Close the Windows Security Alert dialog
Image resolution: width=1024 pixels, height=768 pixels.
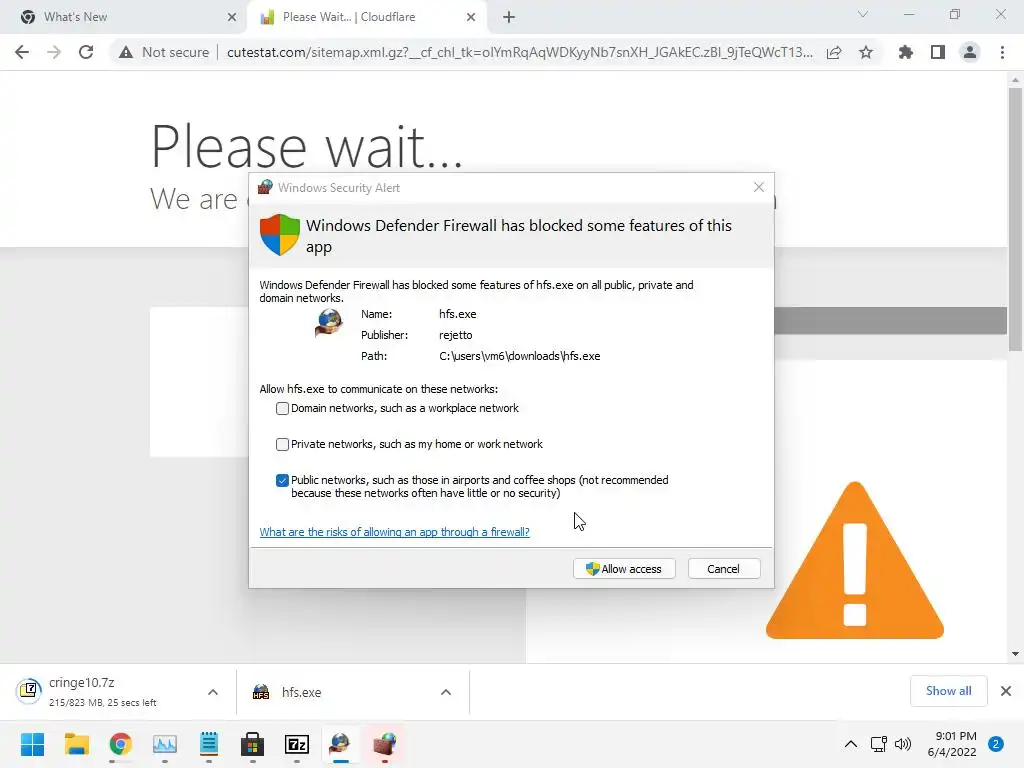click(x=759, y=187)
